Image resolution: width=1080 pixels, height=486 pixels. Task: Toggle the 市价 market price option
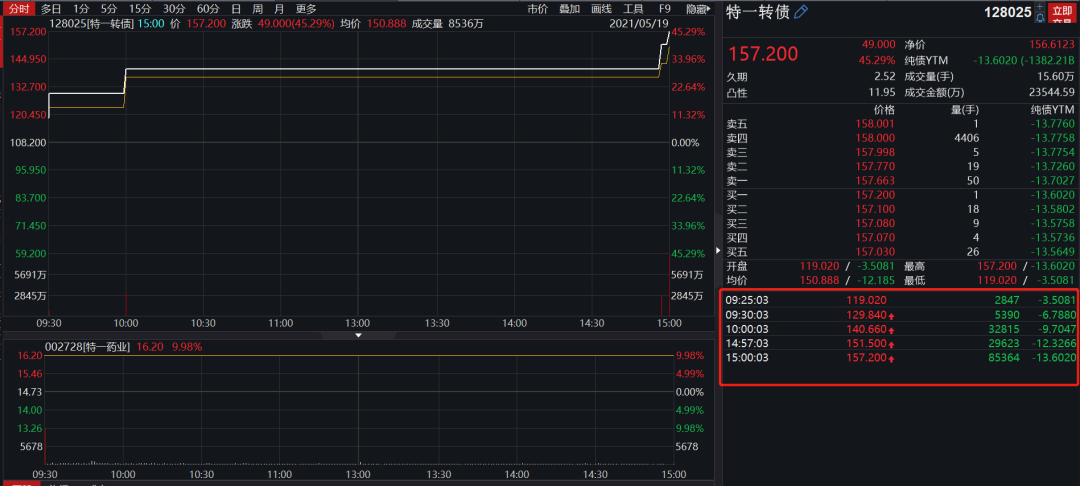click(537, 9)
